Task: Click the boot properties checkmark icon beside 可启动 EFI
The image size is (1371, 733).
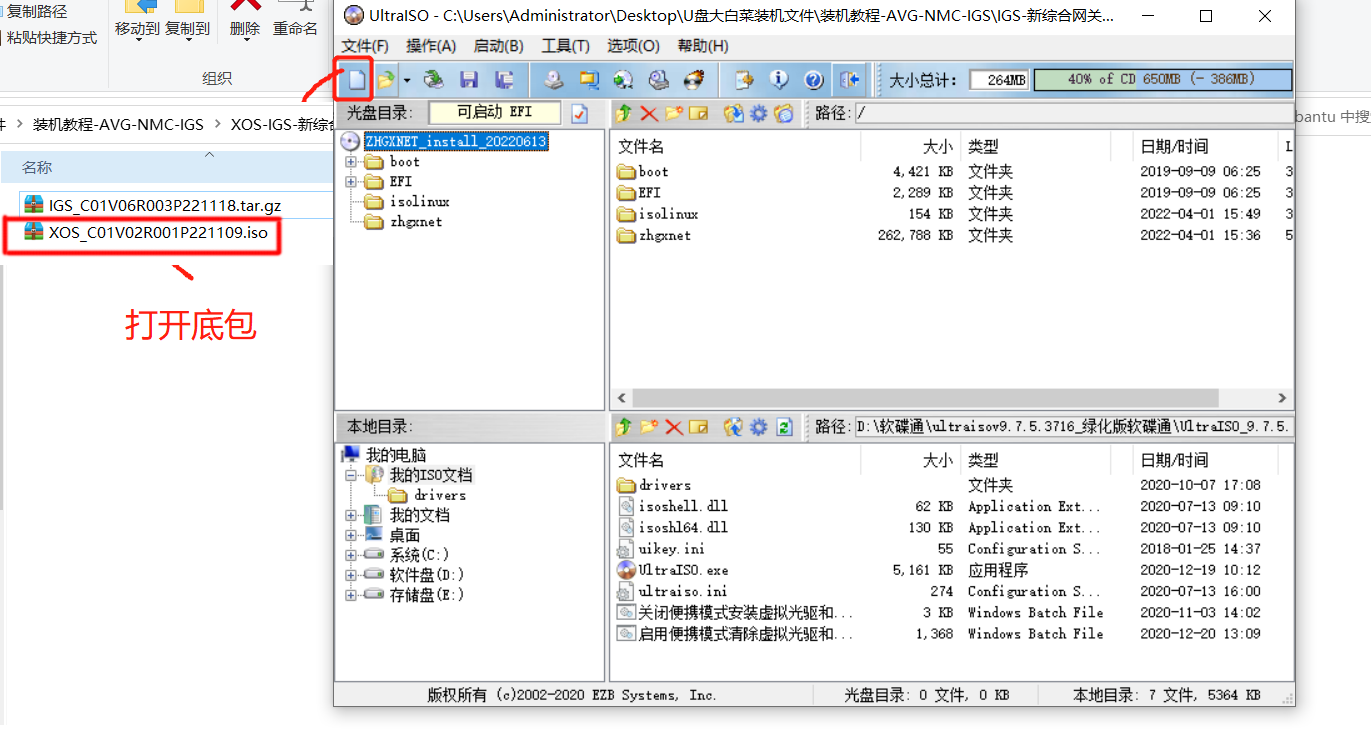Action: [x=579, y=114]
